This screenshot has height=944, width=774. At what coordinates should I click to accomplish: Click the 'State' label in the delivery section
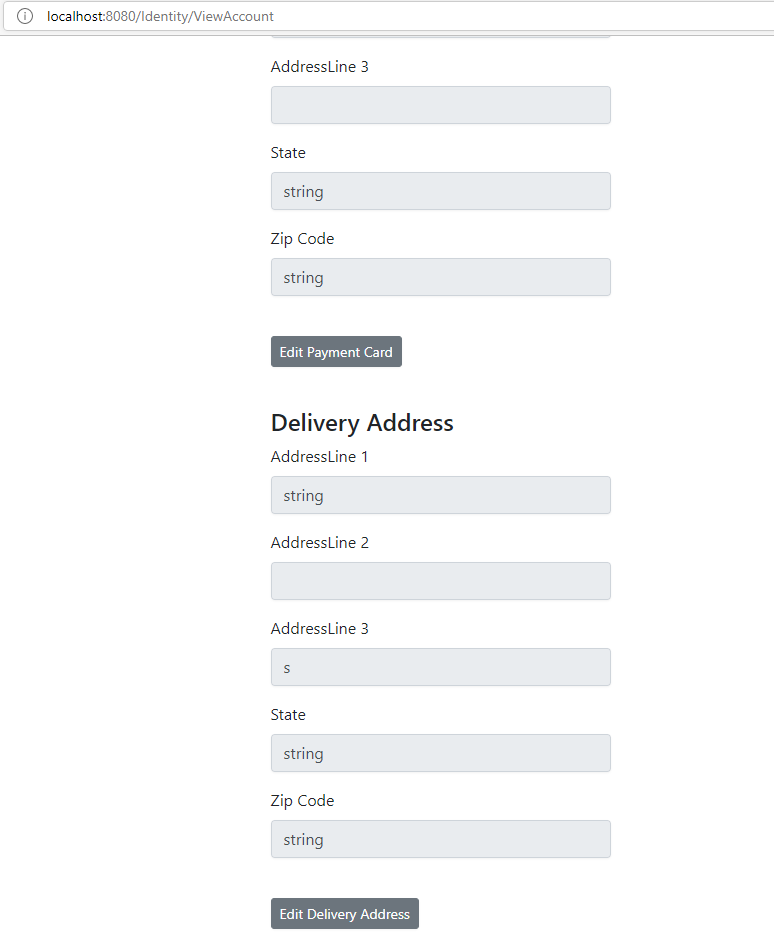288,714
